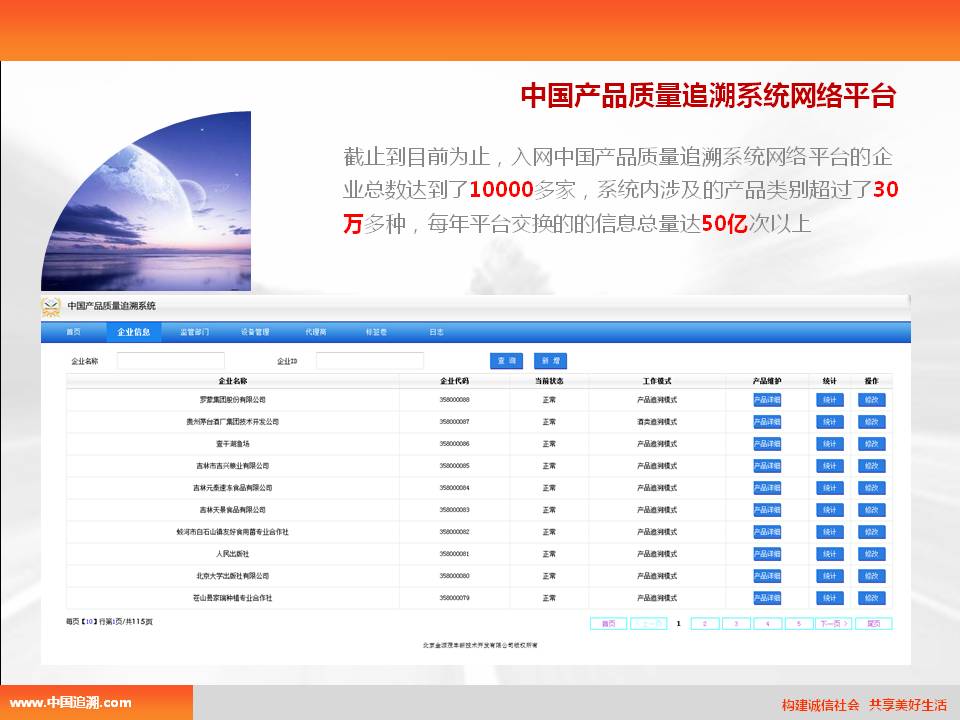Click the 企业代码 column header

coord(454,381)
